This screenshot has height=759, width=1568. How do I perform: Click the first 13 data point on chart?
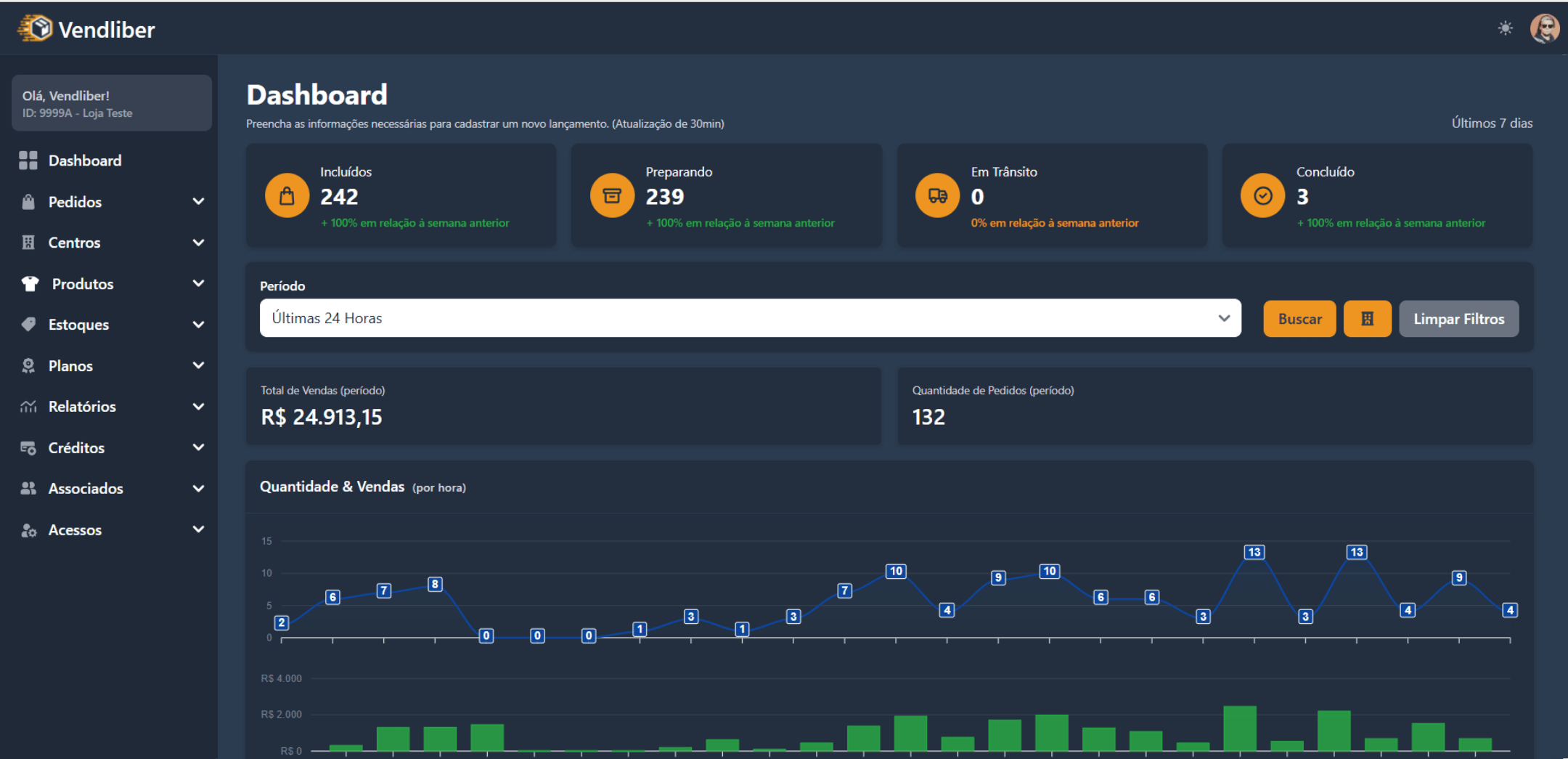(1254, 552)
